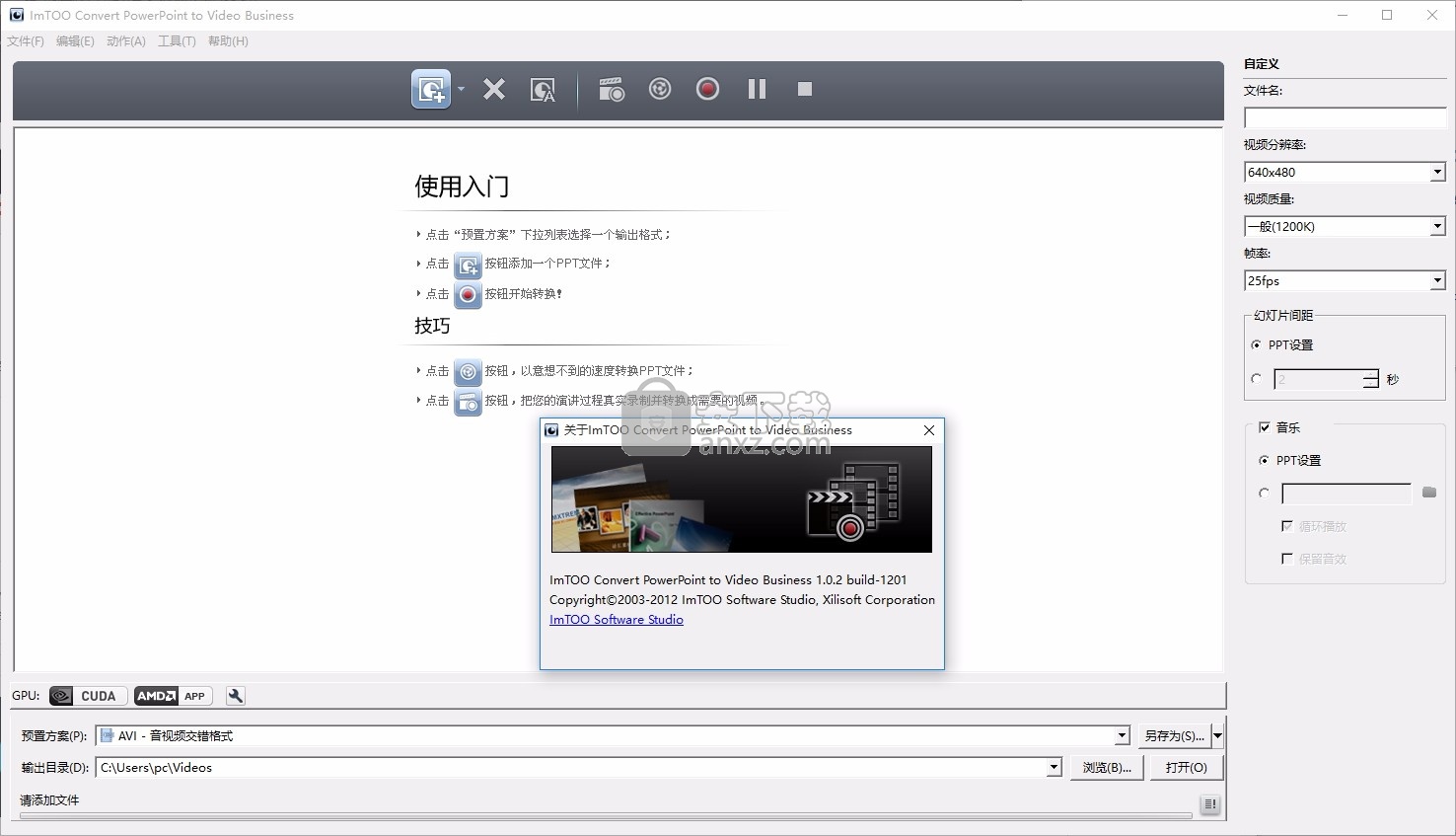
Task: Click the progress bar at the bottom
Action: pyautogui.click(x=606, y=816)
